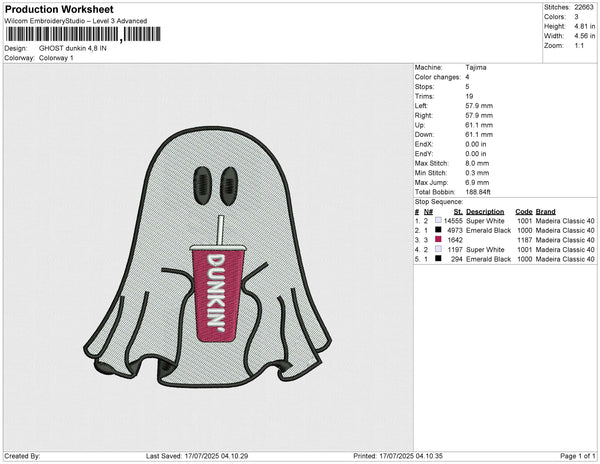Click the barcode under the Wilcom title
Image resolution: width=600 pixels, height=464 pixels.
[83, 34]
